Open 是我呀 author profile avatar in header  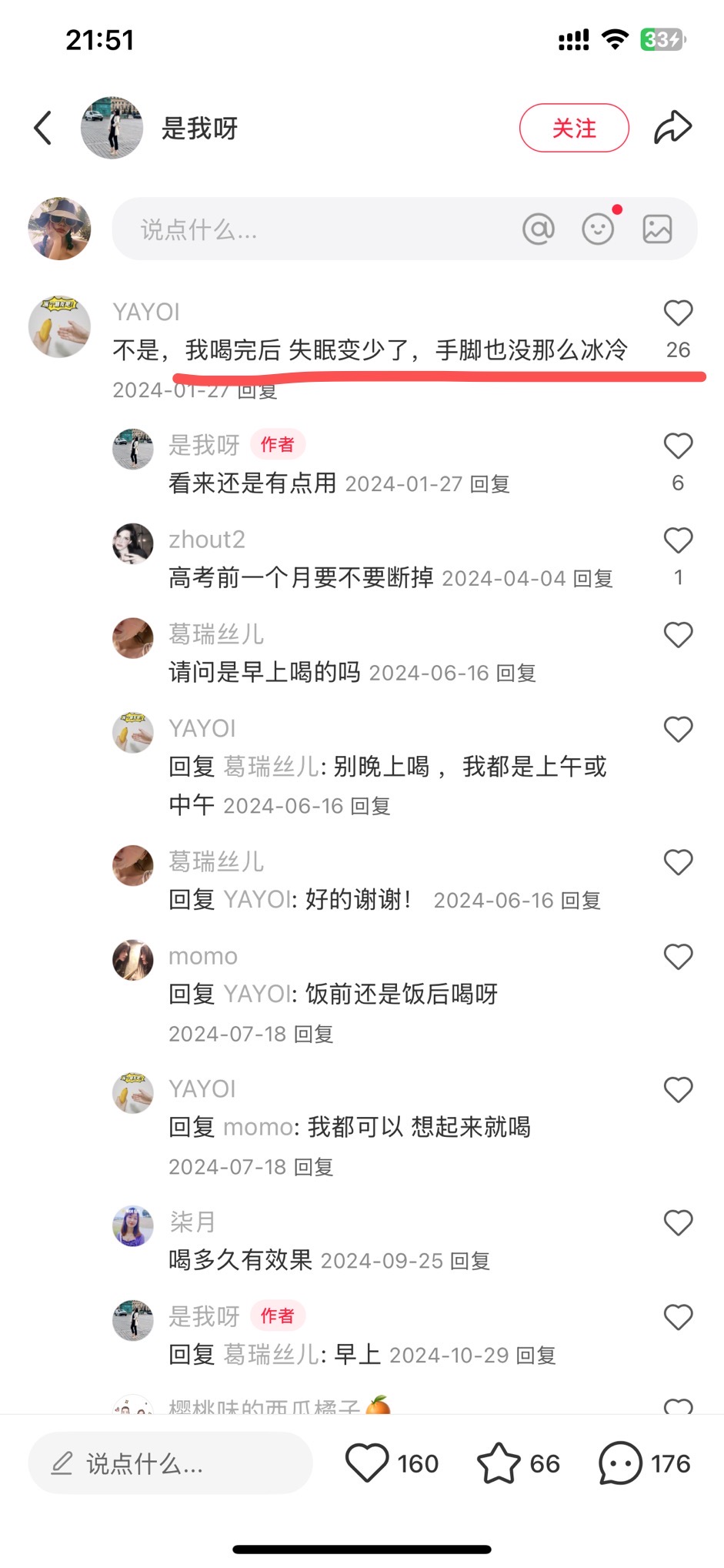click(112, 128)
